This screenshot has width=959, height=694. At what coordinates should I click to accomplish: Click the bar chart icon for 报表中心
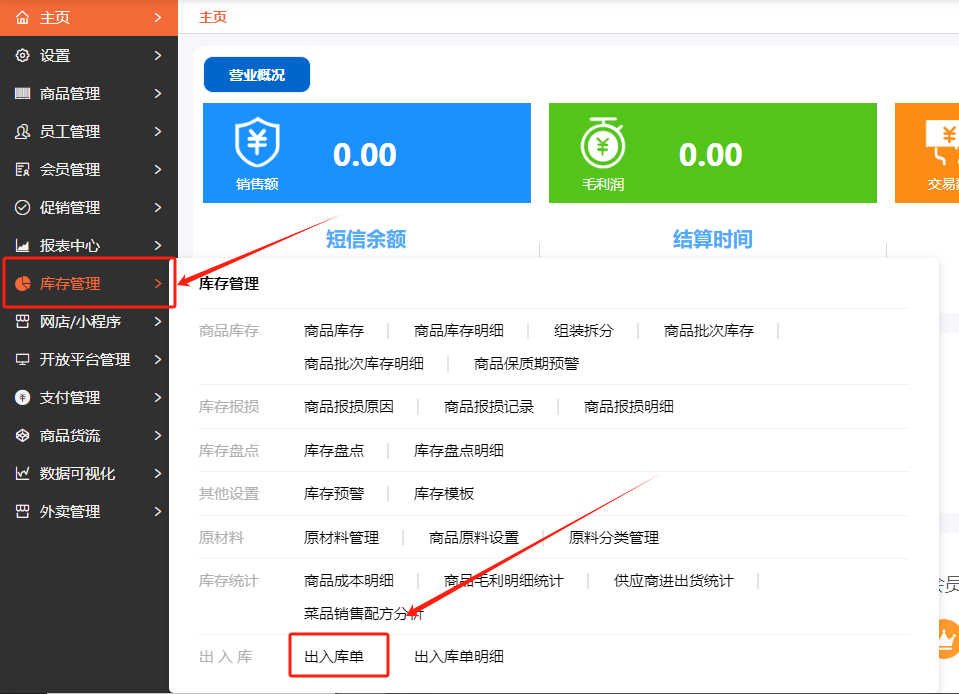tap(22, 246)
